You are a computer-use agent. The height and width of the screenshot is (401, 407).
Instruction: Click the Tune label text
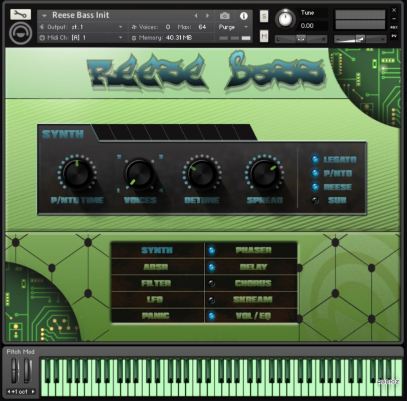tap(307, 13)
